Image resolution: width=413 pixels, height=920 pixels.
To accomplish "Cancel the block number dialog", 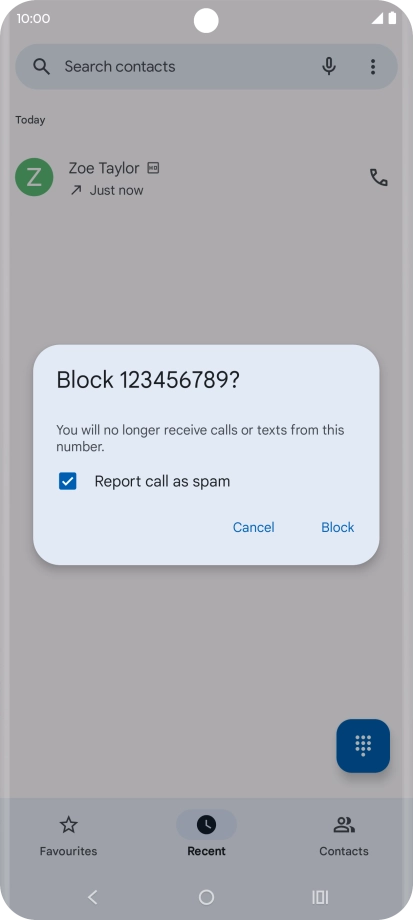I will click(253, 527).
